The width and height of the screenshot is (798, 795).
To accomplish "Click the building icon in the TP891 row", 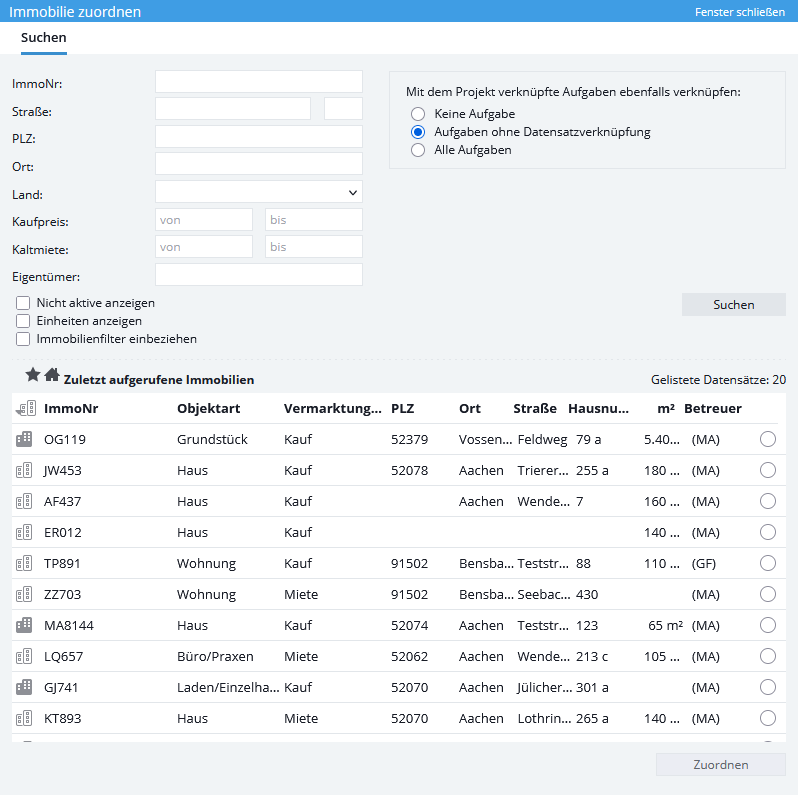I will tap(24, 563).
